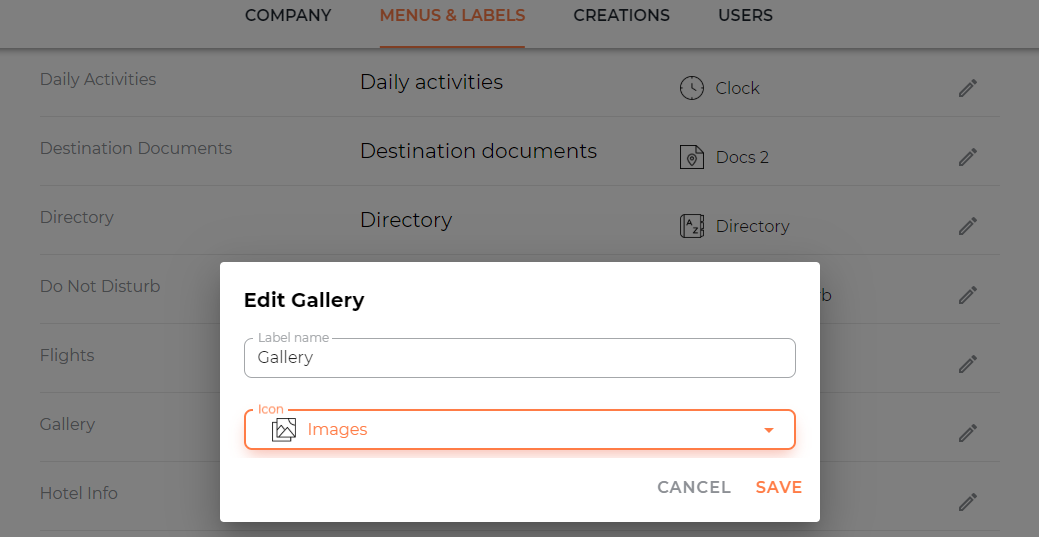This screenshot has height=537, width=1039.
Task: Click the pencil edit icon for Daily Activities
Action: [967, 88]
